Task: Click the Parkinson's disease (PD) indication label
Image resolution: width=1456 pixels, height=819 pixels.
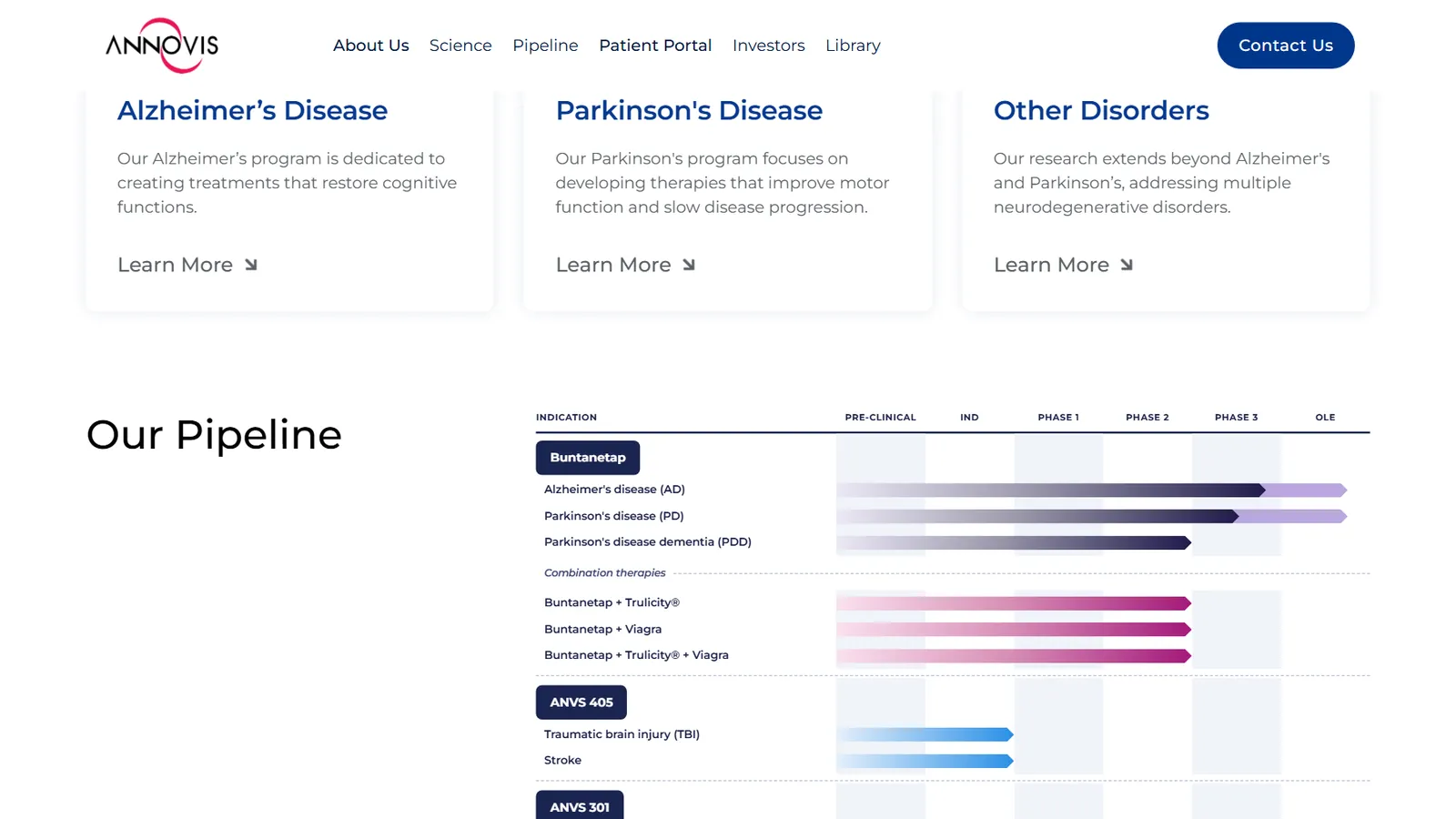Action: click(x=614, y=516)
